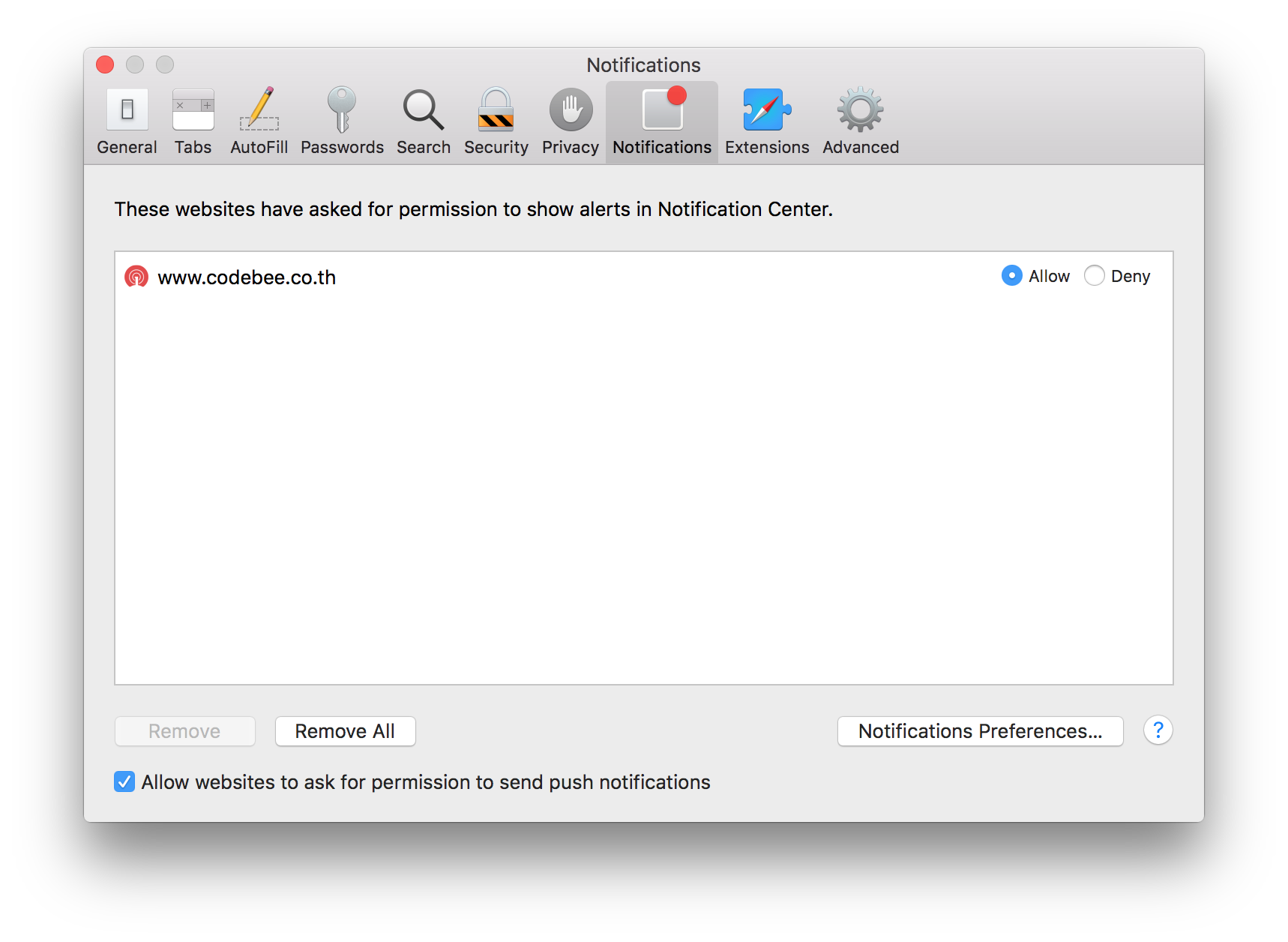Open the Search magnifier pane

[424, 121]
